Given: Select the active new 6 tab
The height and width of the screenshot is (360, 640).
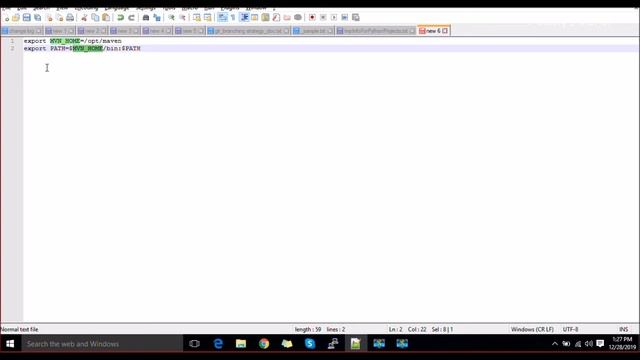Looking at the screenshot, I should tap(433, 31).
